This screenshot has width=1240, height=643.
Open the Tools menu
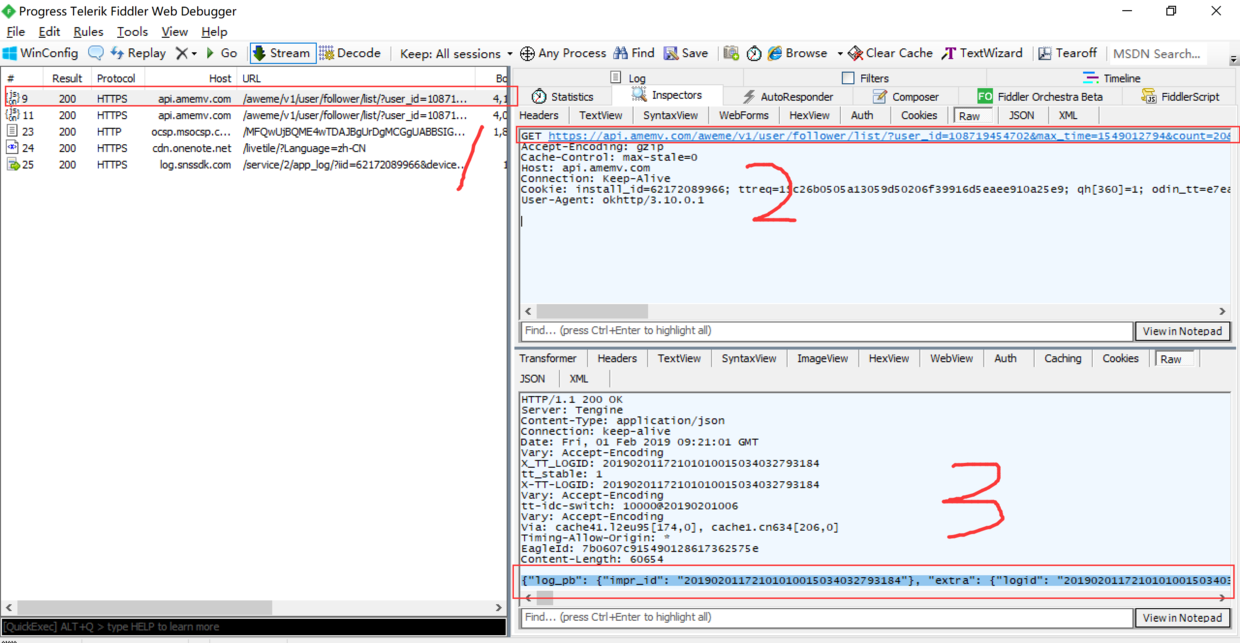point(132,31)
